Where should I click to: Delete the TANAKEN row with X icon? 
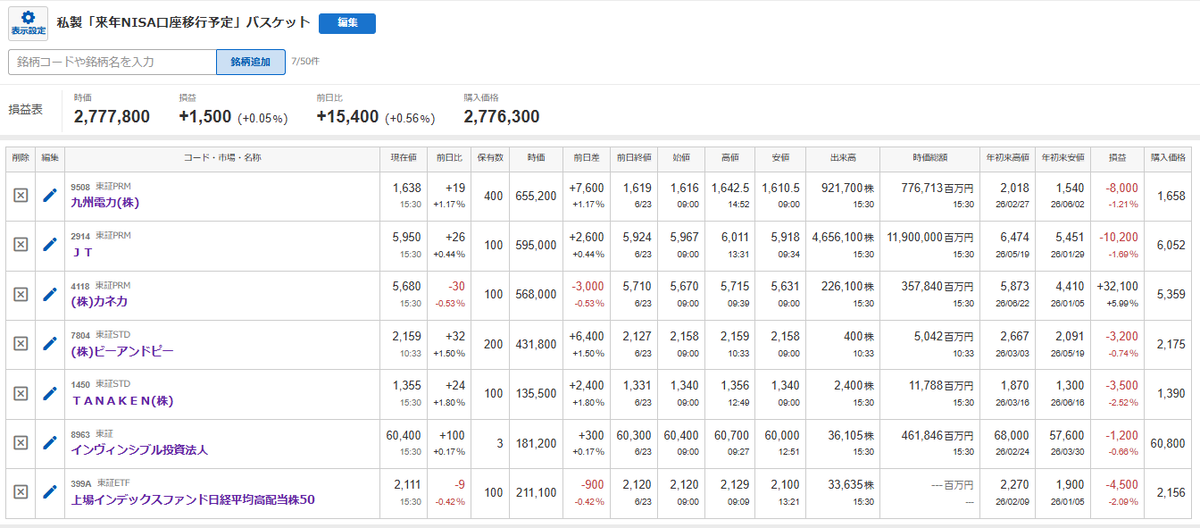(20, 393)
